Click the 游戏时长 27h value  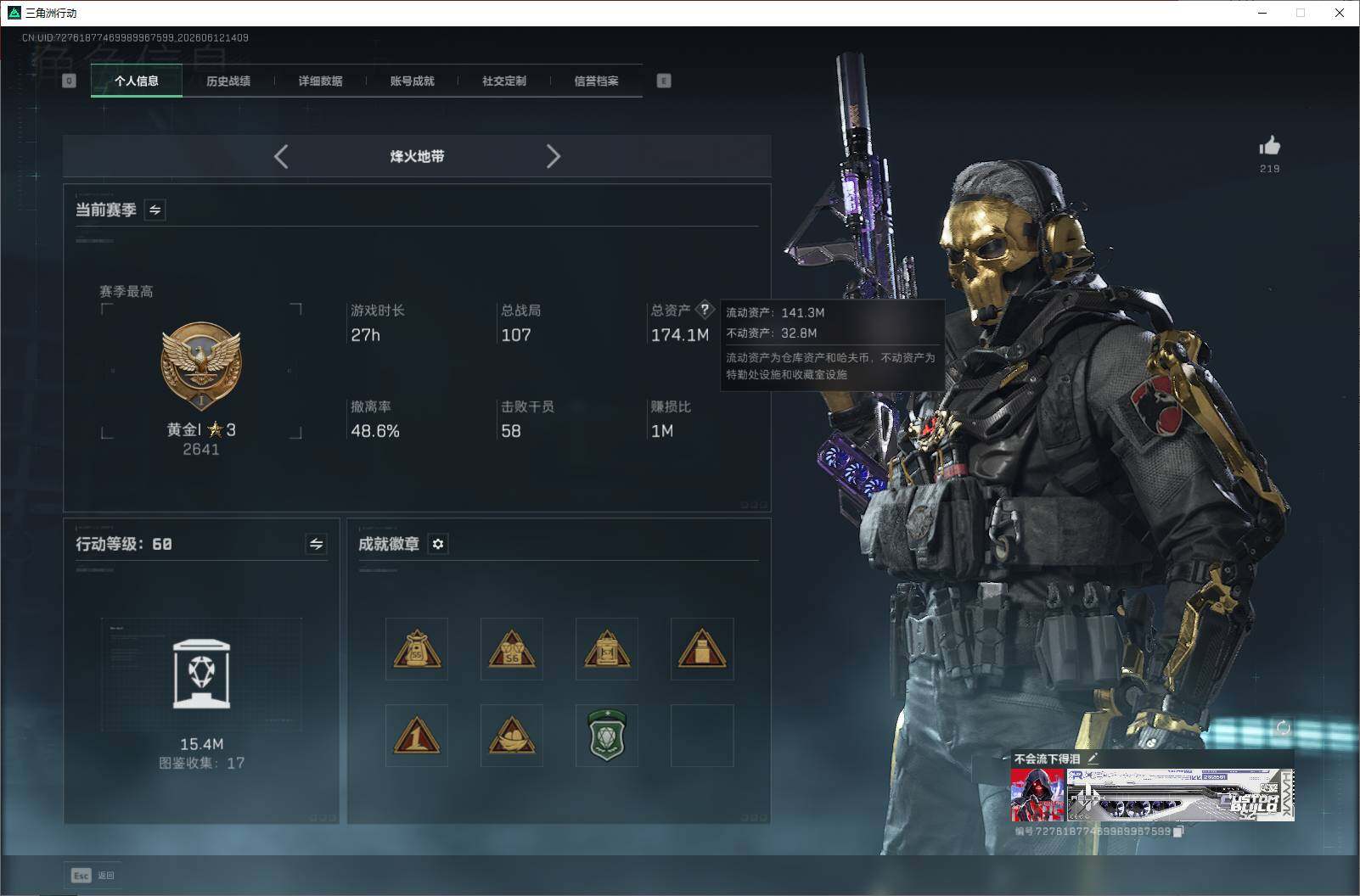(x=366, y=335)
